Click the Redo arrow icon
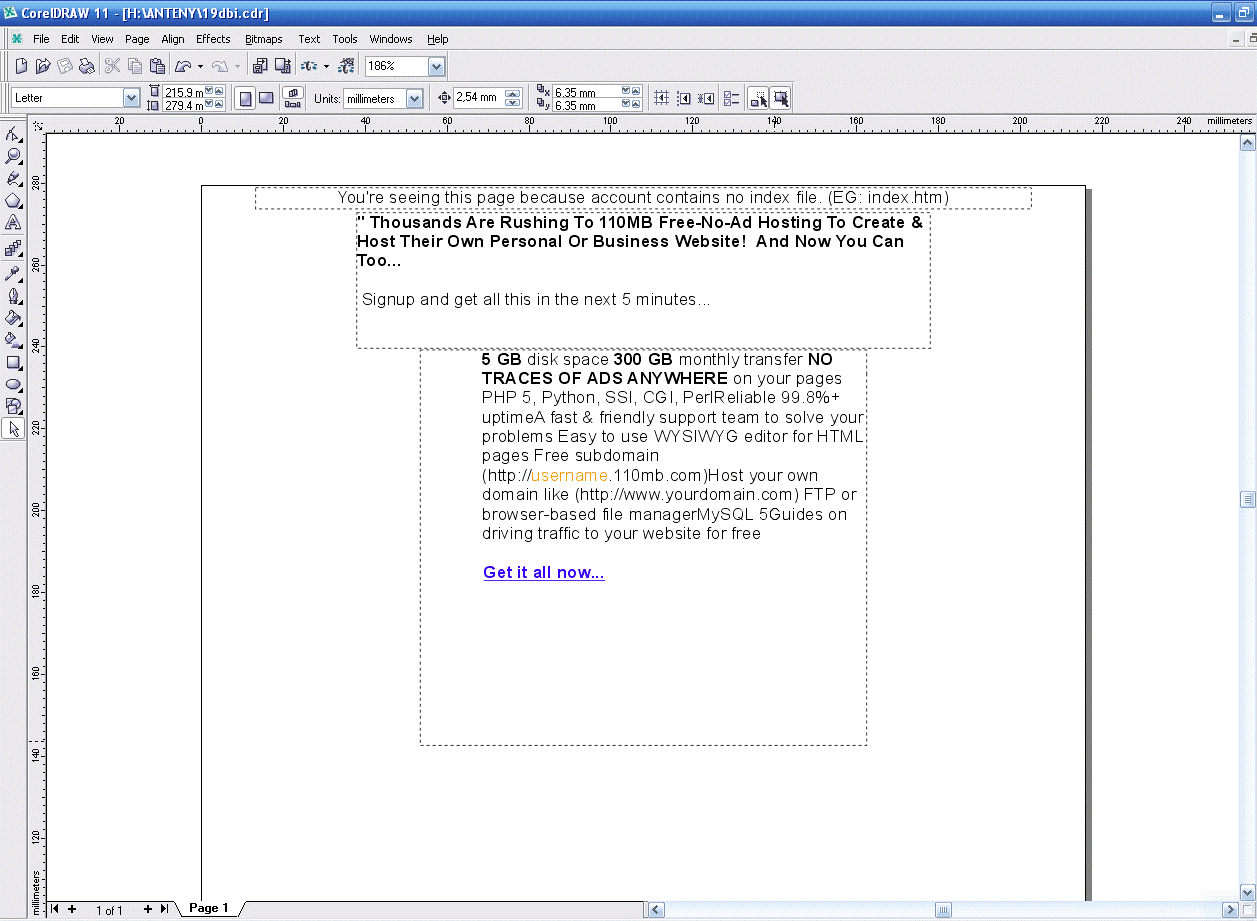This screenshot has width=1257, height=921. click(219, 66)
